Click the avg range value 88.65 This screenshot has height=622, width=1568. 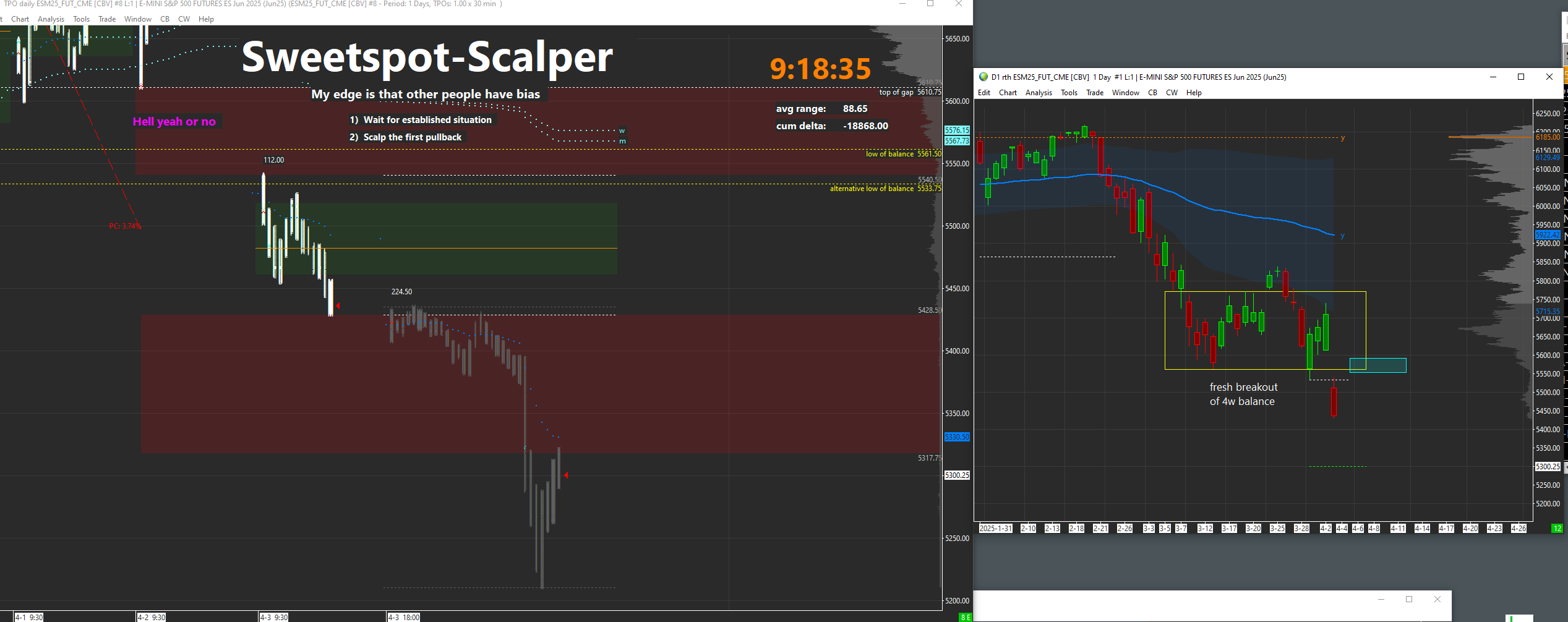855,109
